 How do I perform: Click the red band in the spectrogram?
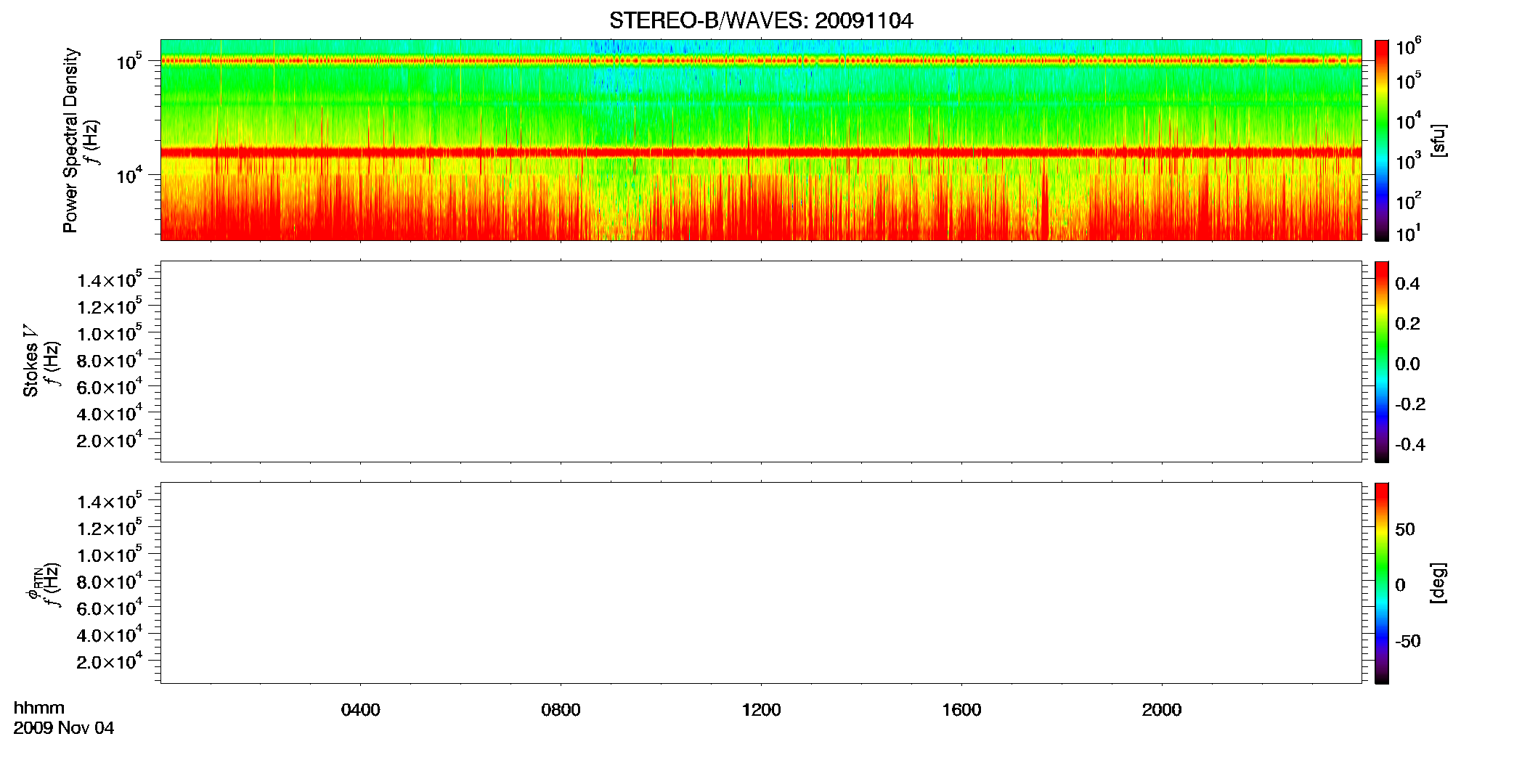[x=761, y=152]
